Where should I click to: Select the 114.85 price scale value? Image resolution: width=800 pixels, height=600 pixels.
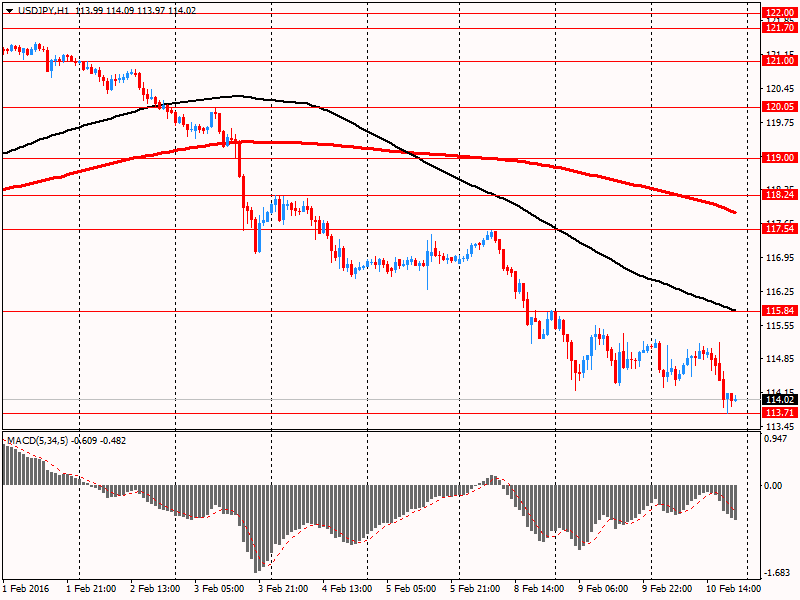(x=780, y=359)
